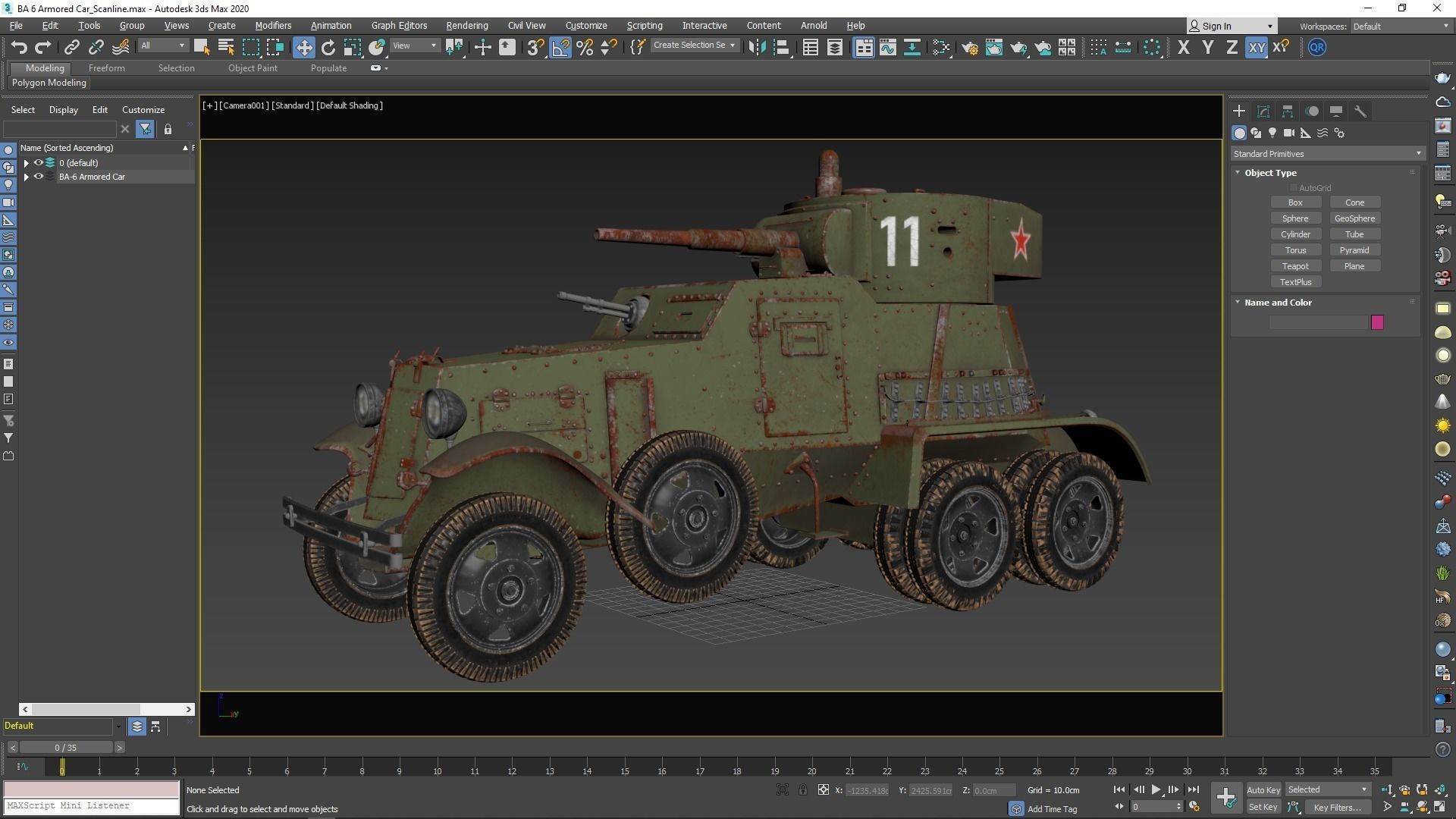
Task: Open the View coordinate system dropdown
Action: click(x=415, y=45)
